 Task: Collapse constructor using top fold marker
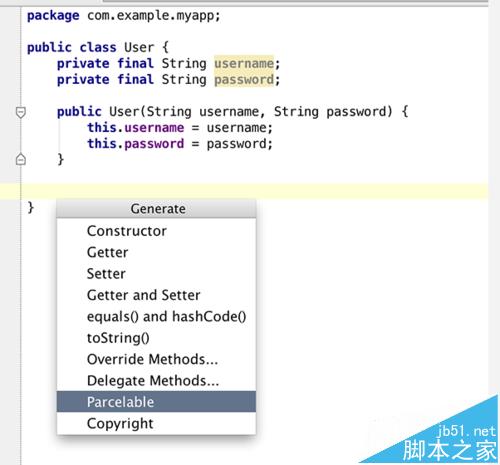click(x=21, y=112)
